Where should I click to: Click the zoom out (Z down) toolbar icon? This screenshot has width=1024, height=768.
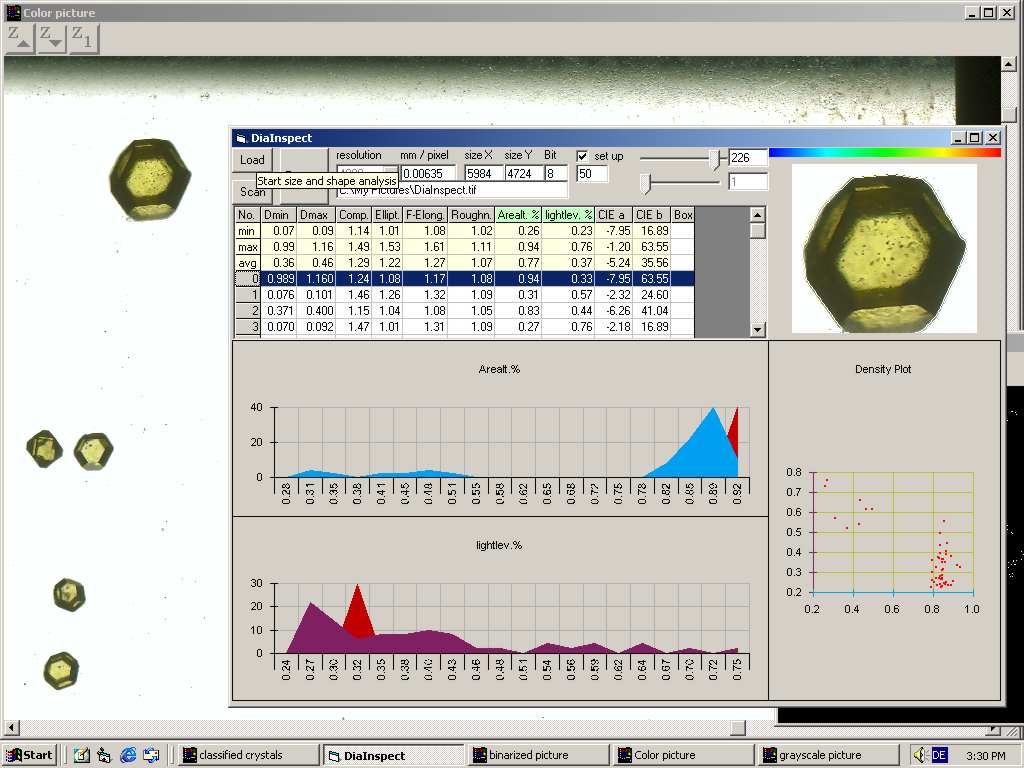point(51,38)
